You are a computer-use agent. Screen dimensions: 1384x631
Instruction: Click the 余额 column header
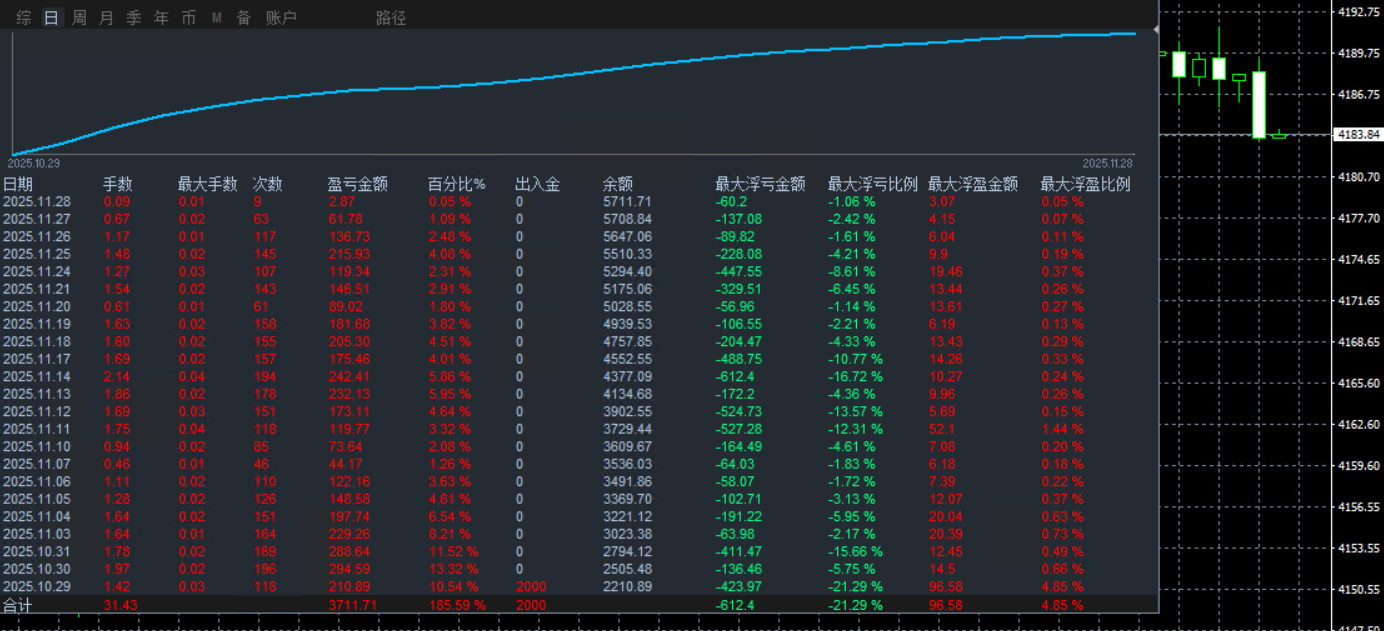point(618,184)
